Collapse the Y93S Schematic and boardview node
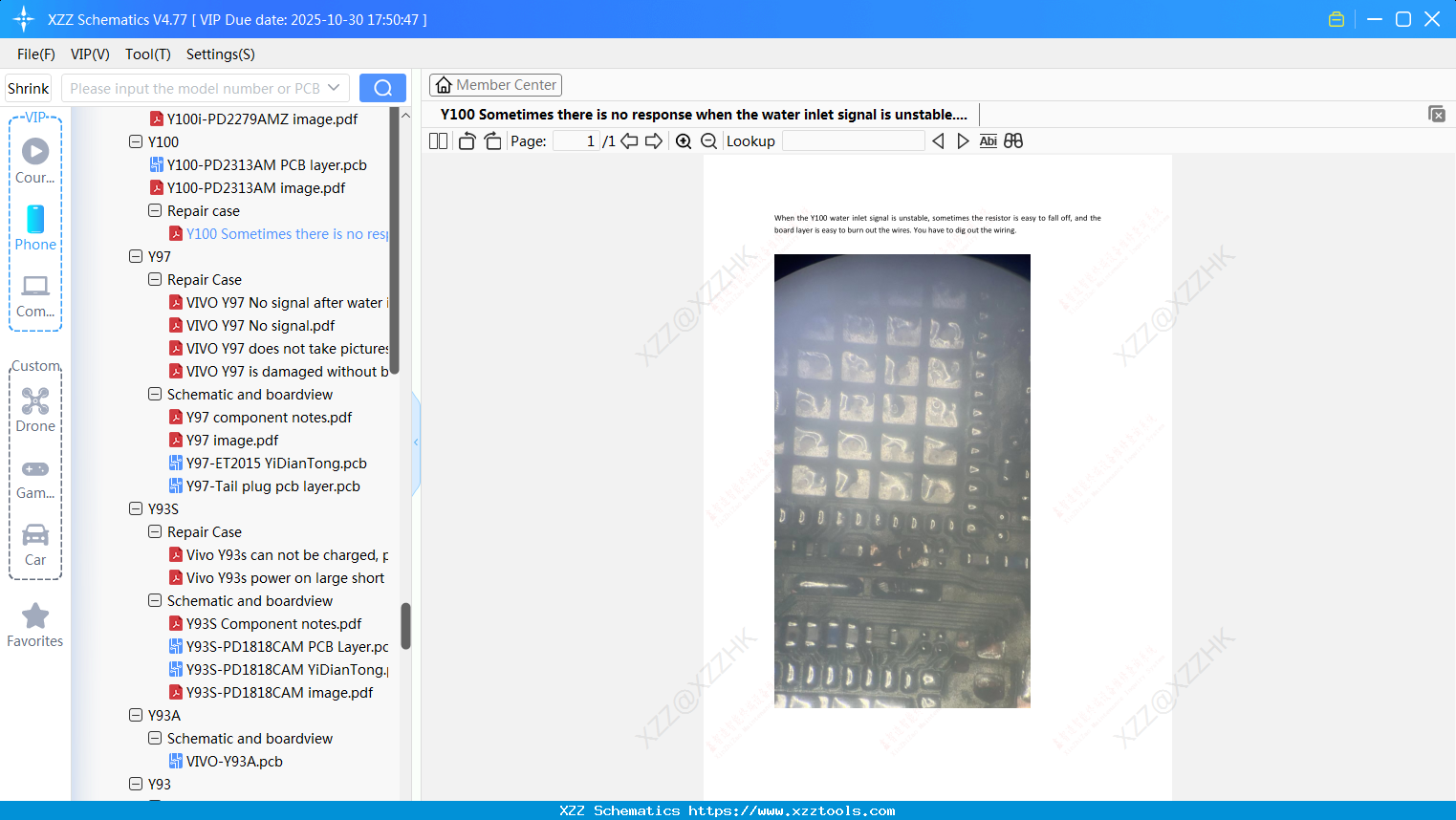Viewport: 1456px width, 820px height. click(154, 600)
